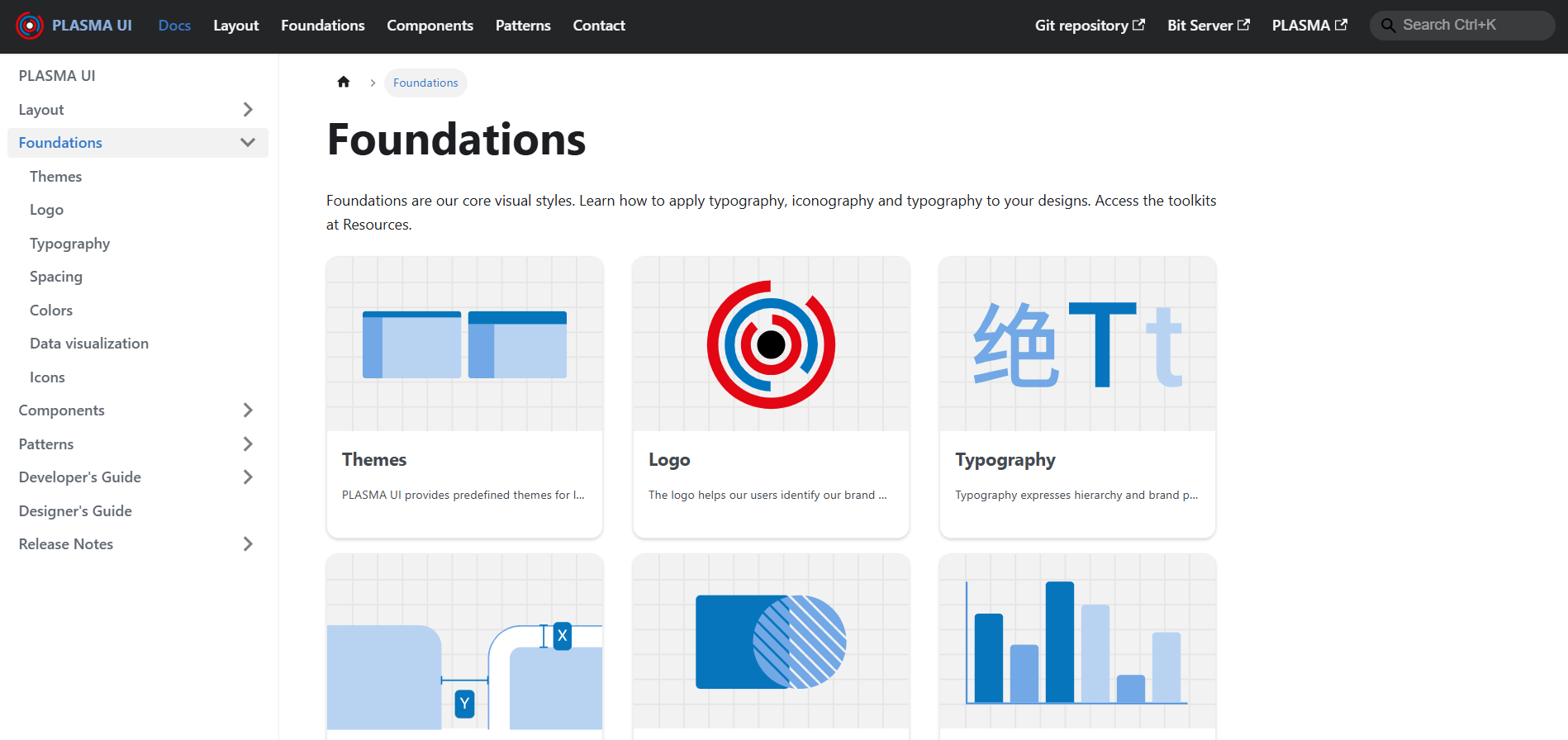This screenshot has width=1568, height=740.
Task: Click 'The logo helps our users' description
Action: tap(767, 495)
